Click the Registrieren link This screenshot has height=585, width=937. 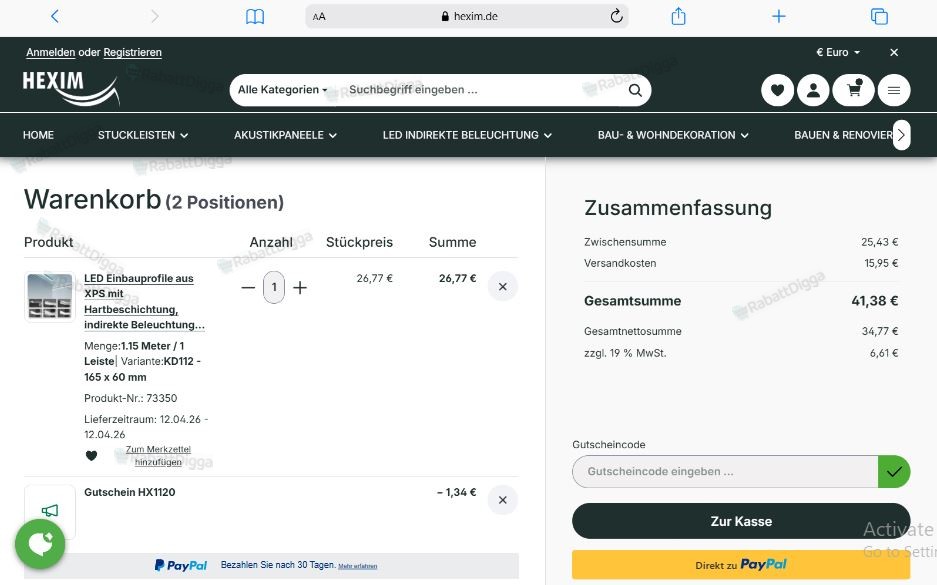tap(133, 53)
